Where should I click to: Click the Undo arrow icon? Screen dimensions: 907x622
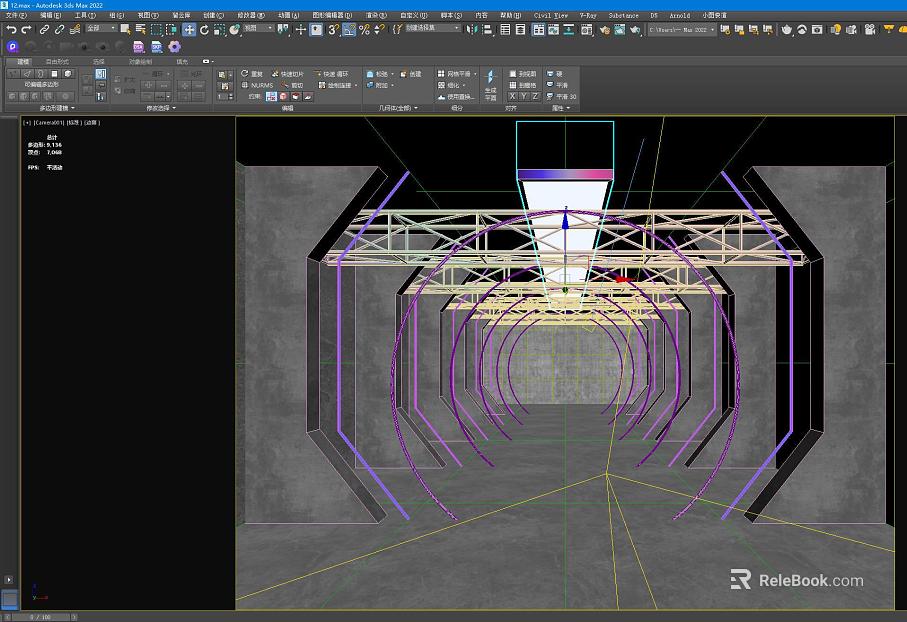(11, 30)
